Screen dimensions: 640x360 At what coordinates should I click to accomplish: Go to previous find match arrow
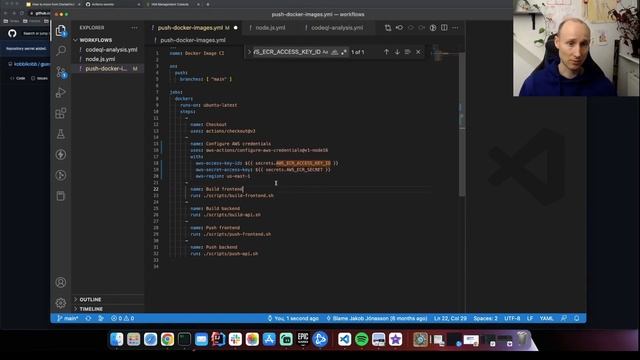tap(386, 52)
